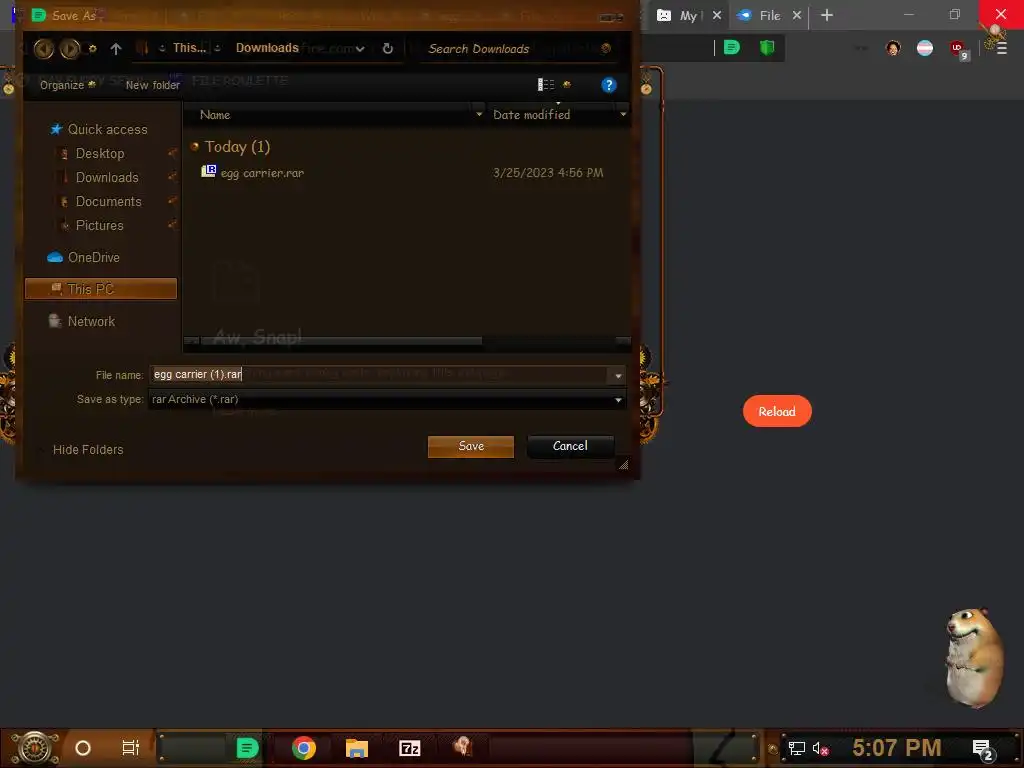Refresh the Downloads folder listing
Viewport: 1024px width, 768px height.
coord(387,48)
